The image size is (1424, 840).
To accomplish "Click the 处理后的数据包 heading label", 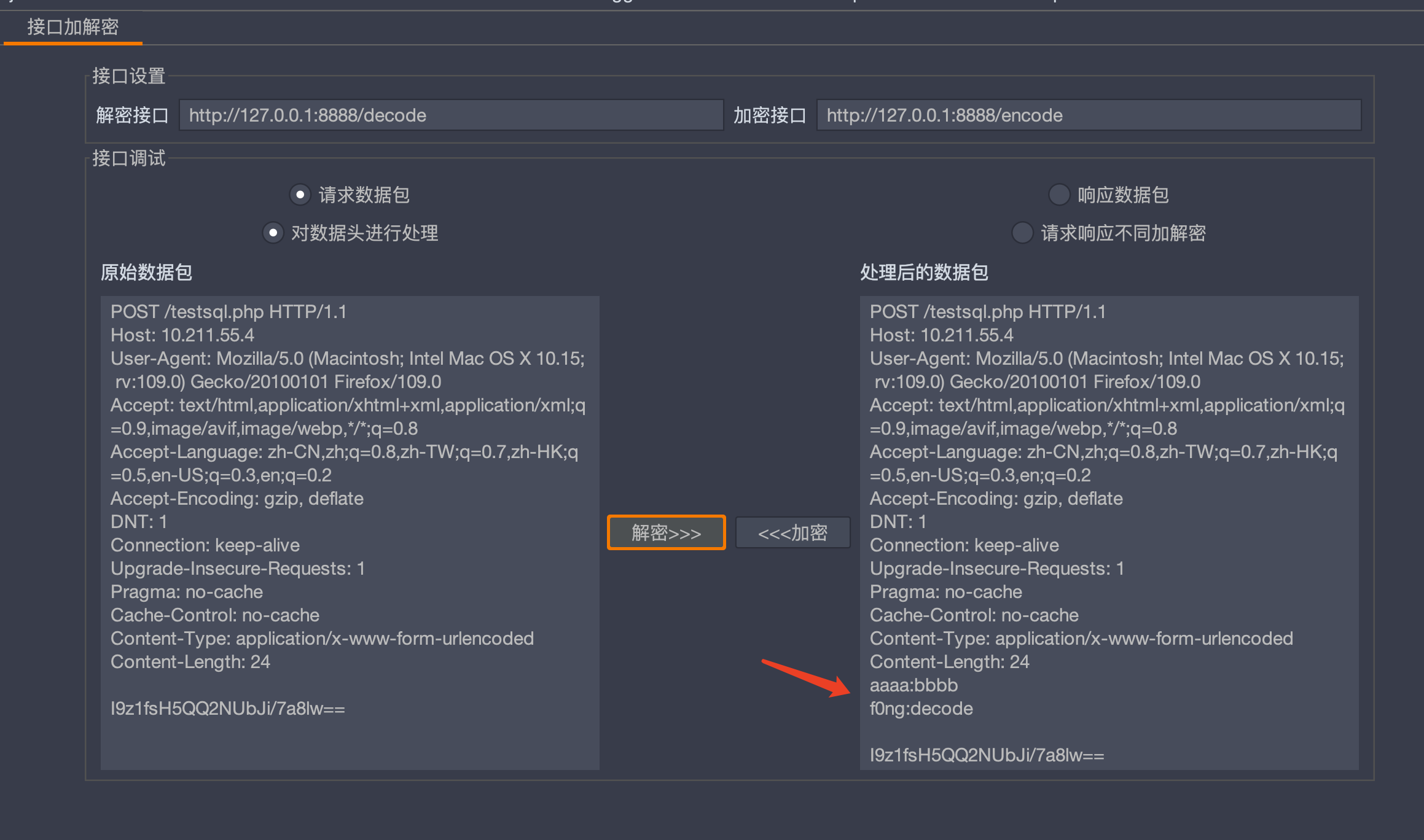I will [924, 273].
